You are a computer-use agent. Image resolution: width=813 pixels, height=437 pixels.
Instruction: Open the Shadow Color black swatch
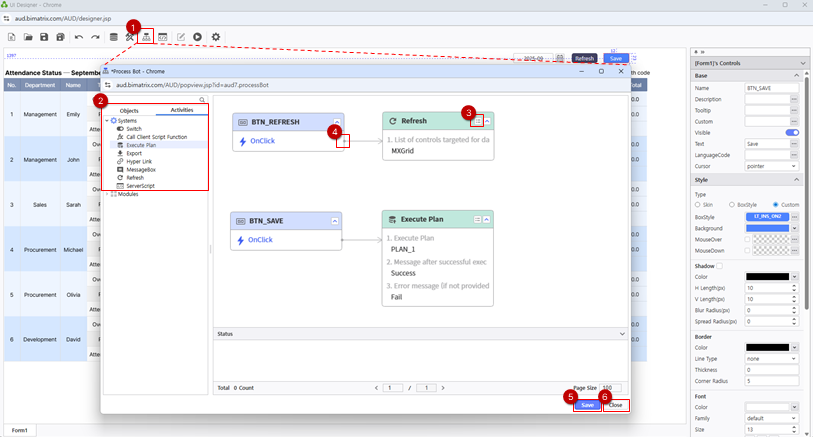coord(767,277)
